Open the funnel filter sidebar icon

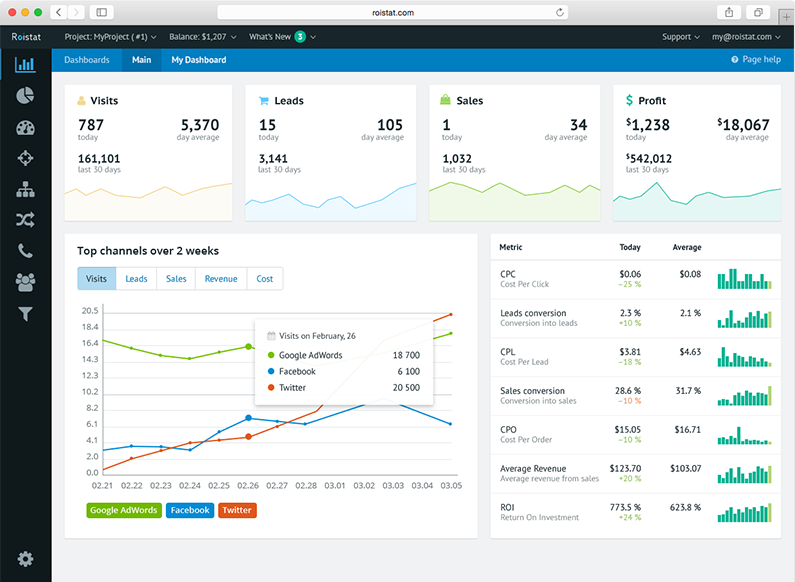click(x=25, y=314)
